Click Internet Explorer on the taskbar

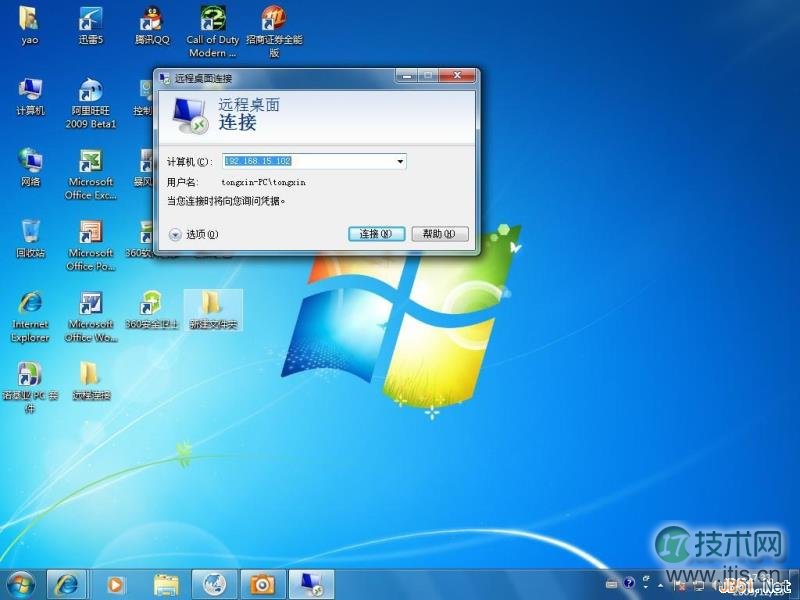(67, 585)
